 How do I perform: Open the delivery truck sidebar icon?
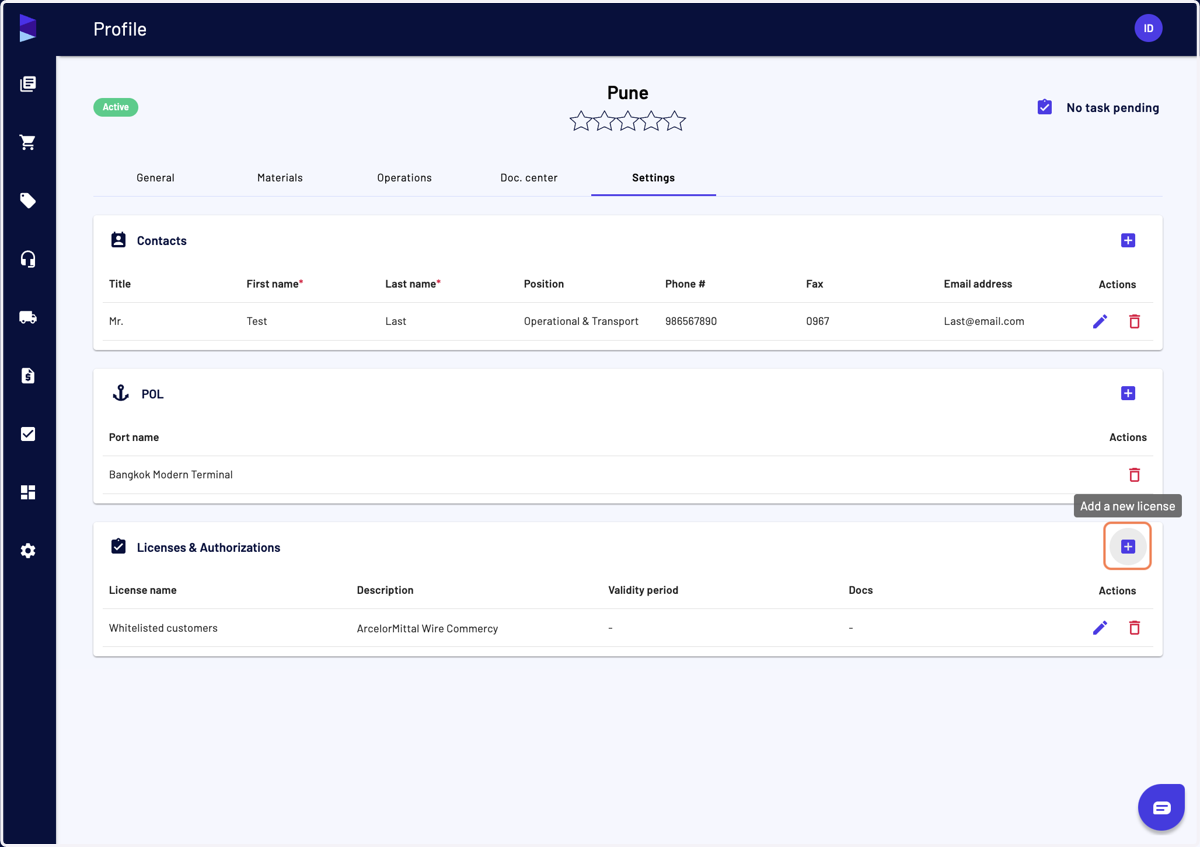(28, 317)
